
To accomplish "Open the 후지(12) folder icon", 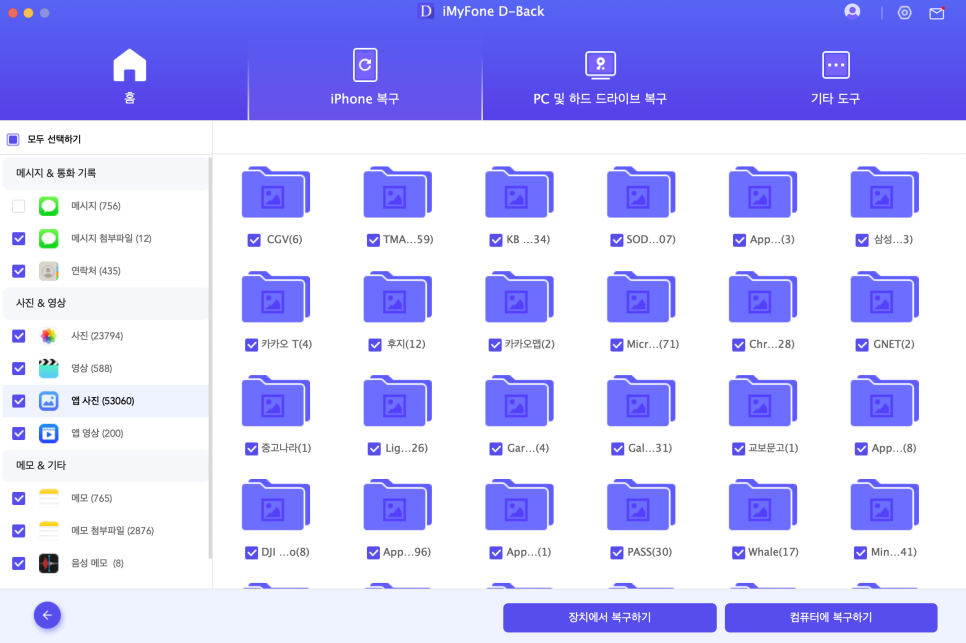I will pyautogui.click(x=397, y=297).
